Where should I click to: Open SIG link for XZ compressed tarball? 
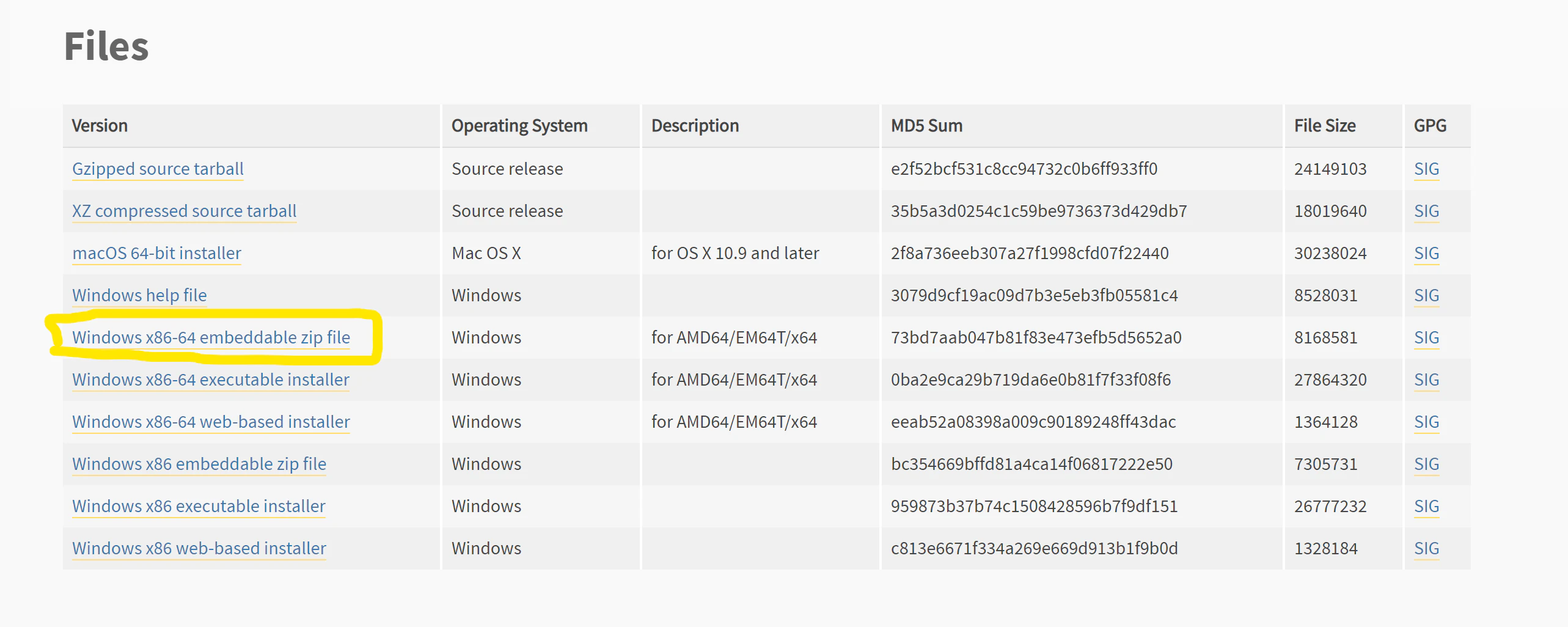click(1426, 211)
